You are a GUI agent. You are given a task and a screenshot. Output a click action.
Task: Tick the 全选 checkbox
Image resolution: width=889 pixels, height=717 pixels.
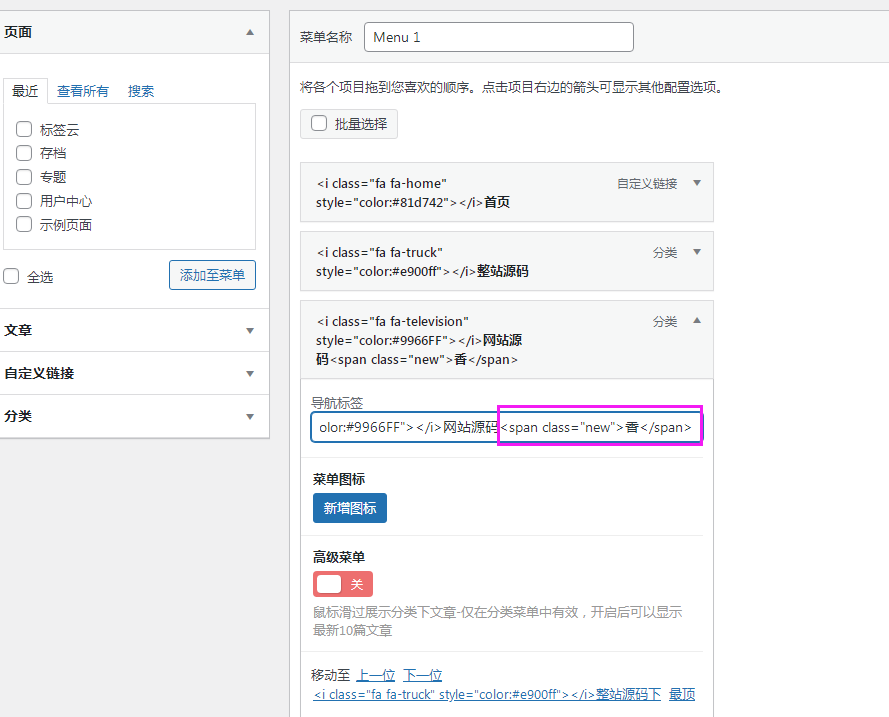pos(11,276)
